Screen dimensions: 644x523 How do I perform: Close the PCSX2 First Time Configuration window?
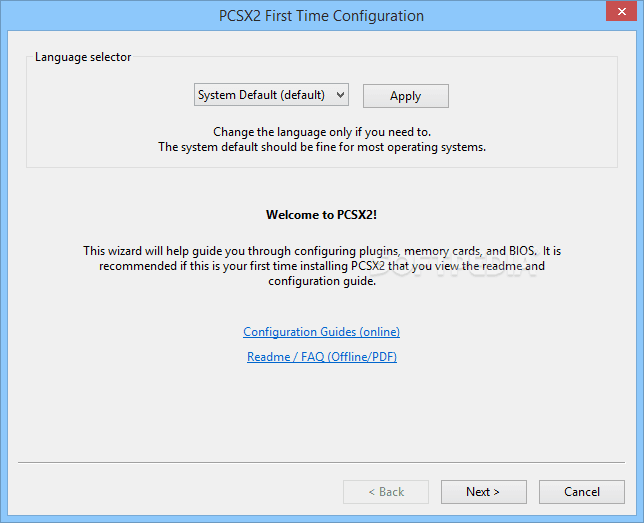(x=621, y=12)
